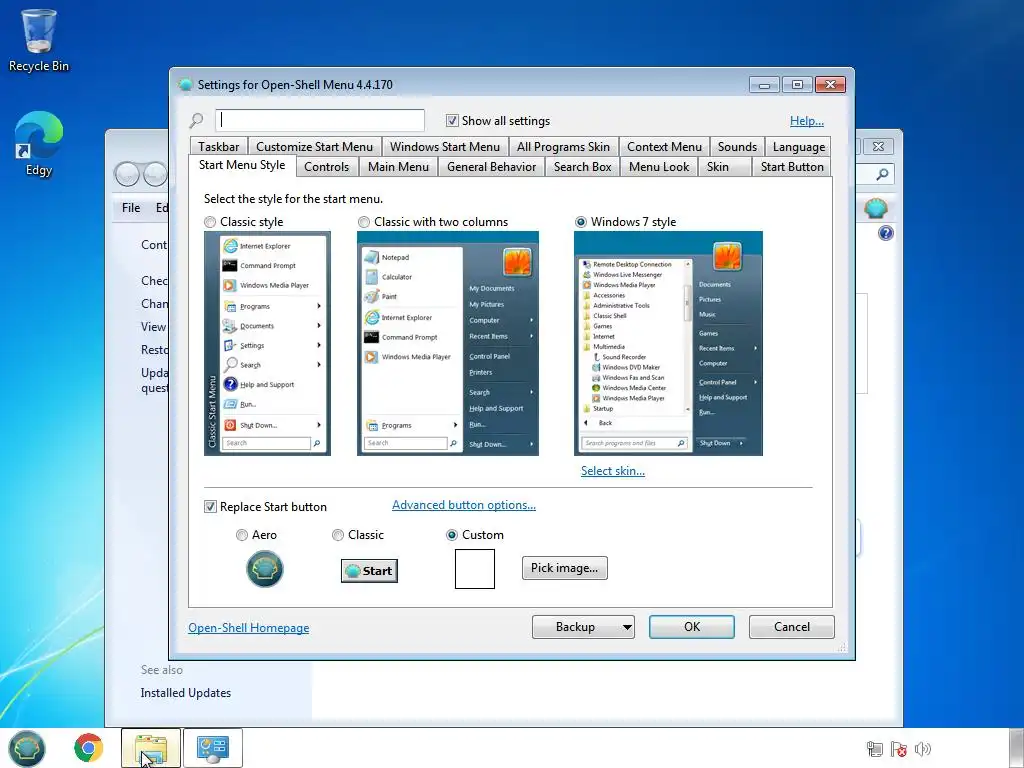The height and width of the screenshot is (768, 1024).
Task: Click the Classic style preview thumbnail
Action: pyautogui.click(x=267, y=344)
